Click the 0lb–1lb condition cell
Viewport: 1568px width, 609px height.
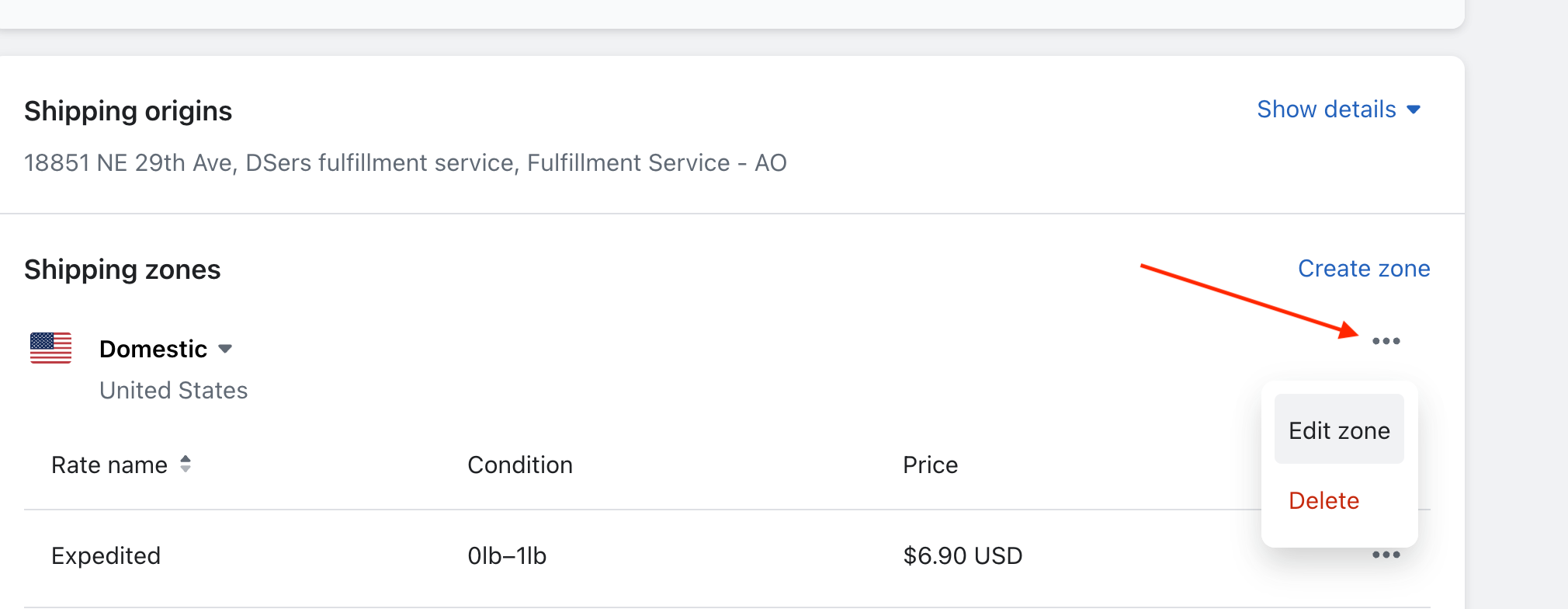pyautogui.click(x=507, y=555)
